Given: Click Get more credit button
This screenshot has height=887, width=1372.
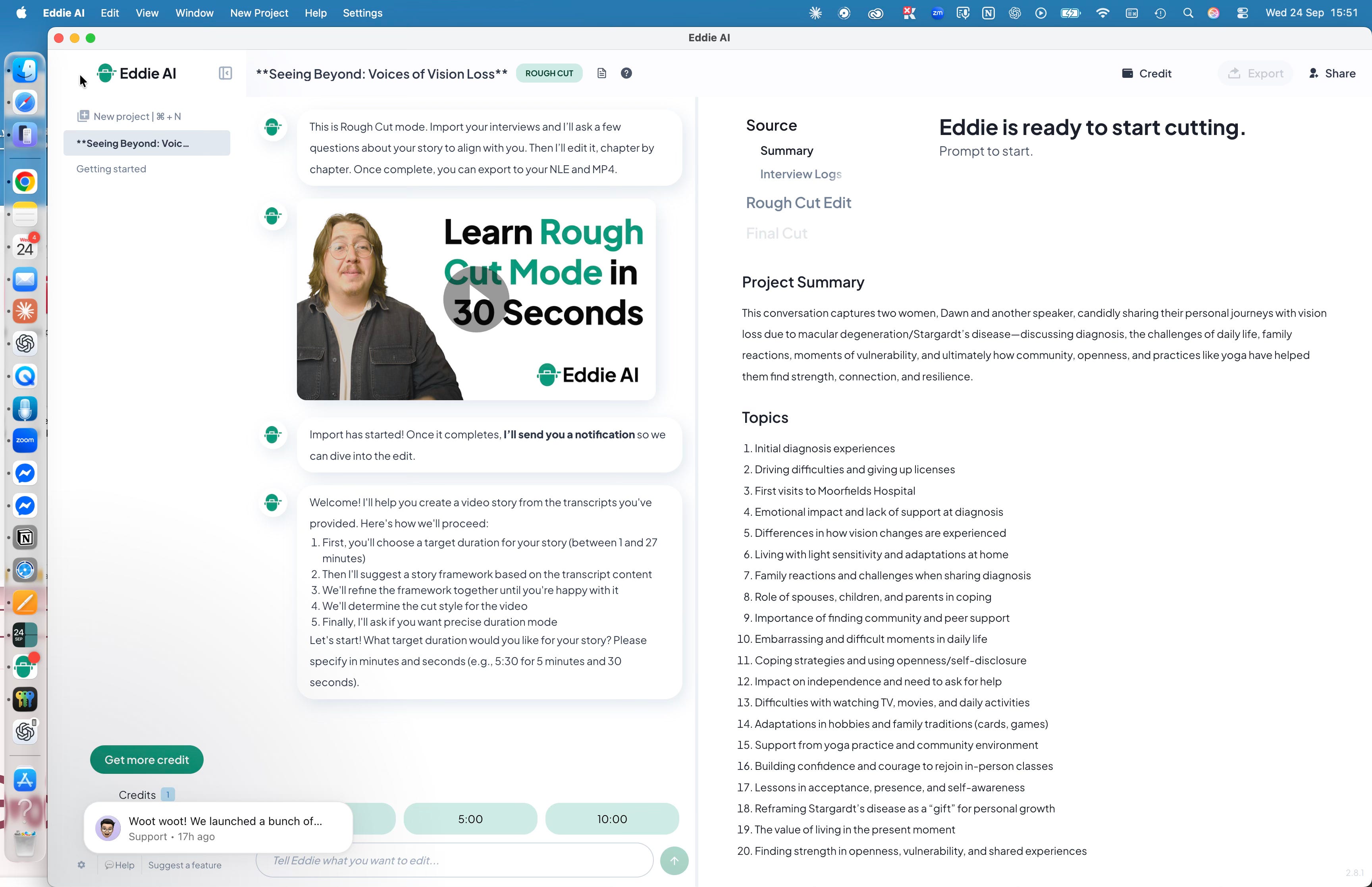Looking at the screenshot, I should point(146,759).
